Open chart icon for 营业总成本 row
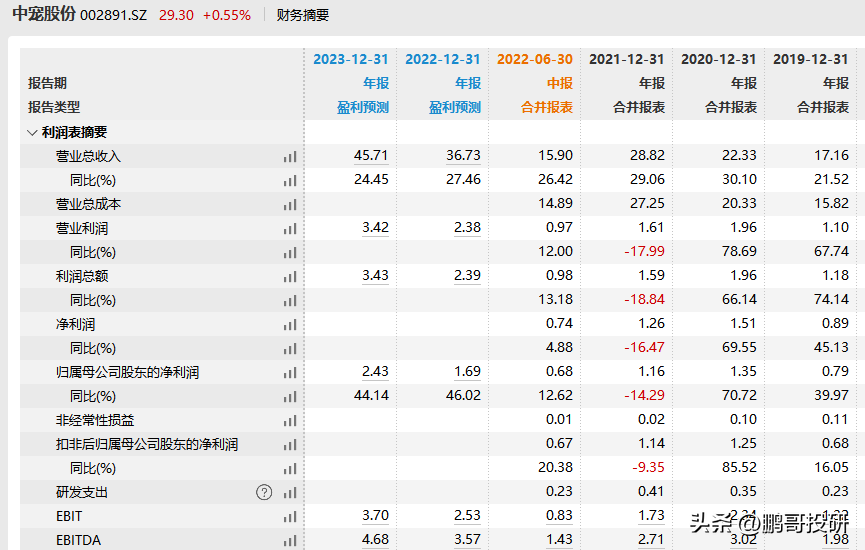The width and height of the screenshot is (865, 550). (x=290, y=205)
